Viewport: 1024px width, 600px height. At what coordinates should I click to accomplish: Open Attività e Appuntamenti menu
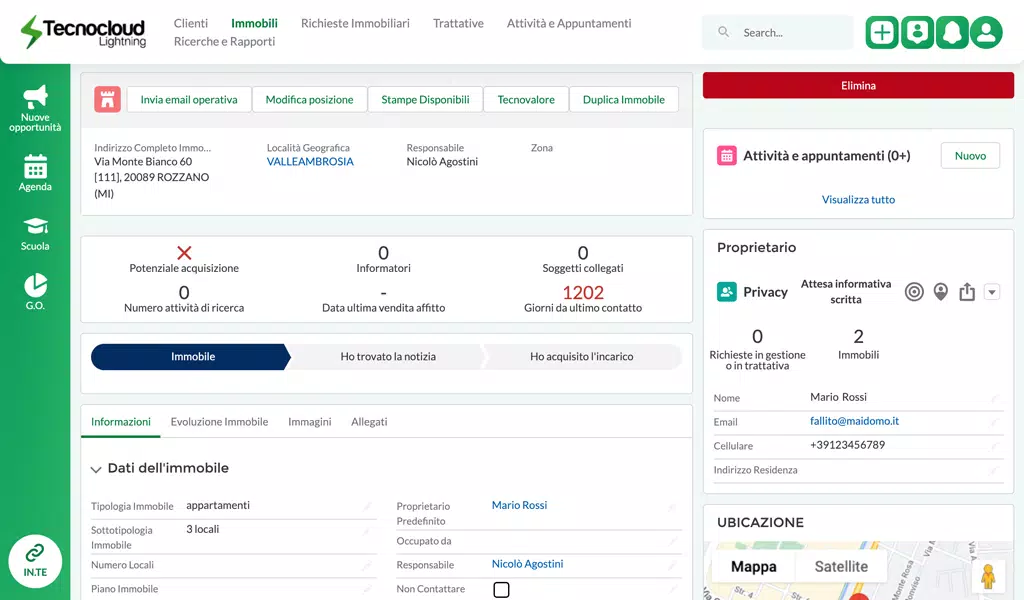coord(569,24)
